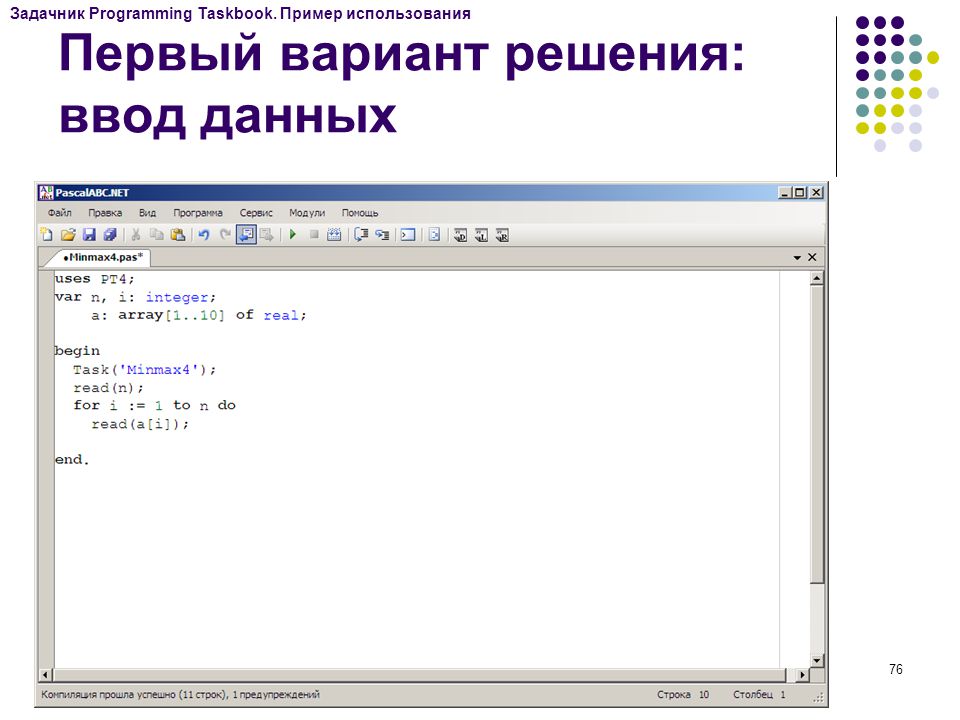Click the 'for i := 1 to n do' line
Screen dimensions: 960x720
(154, 405)
